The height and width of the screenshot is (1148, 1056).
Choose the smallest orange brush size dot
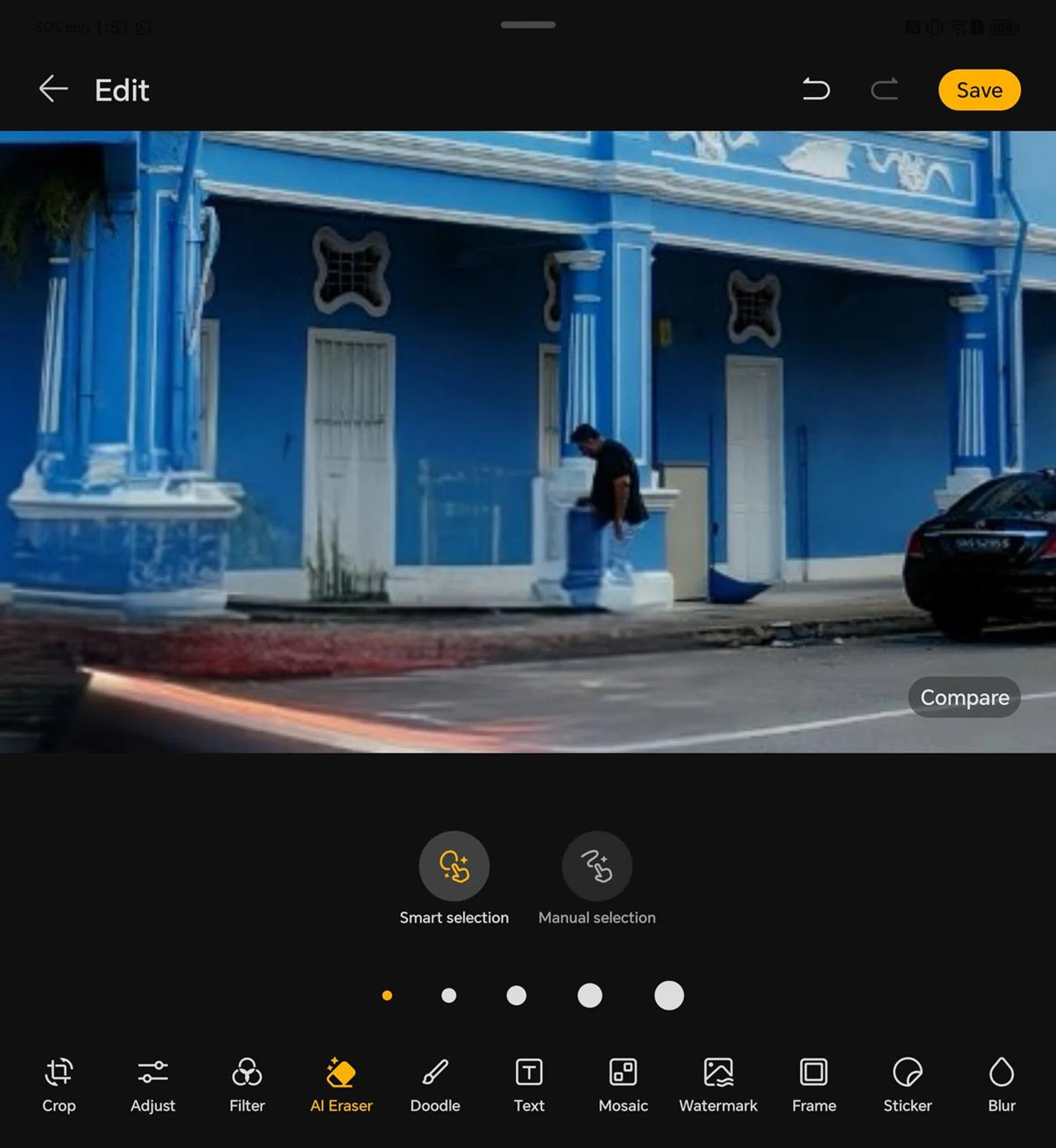(x=387, y=996)
